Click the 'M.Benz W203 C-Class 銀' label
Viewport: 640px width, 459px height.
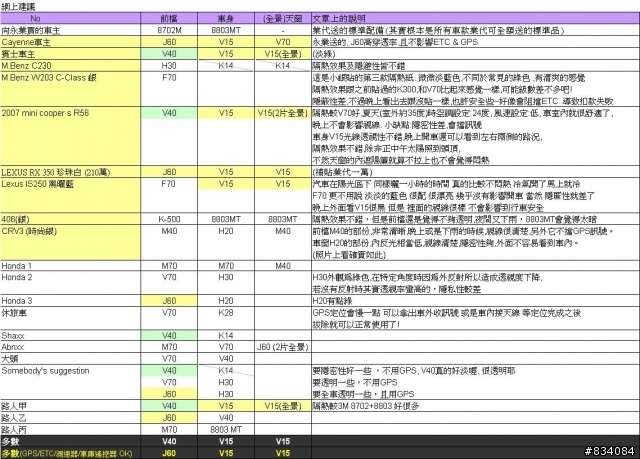49,78
